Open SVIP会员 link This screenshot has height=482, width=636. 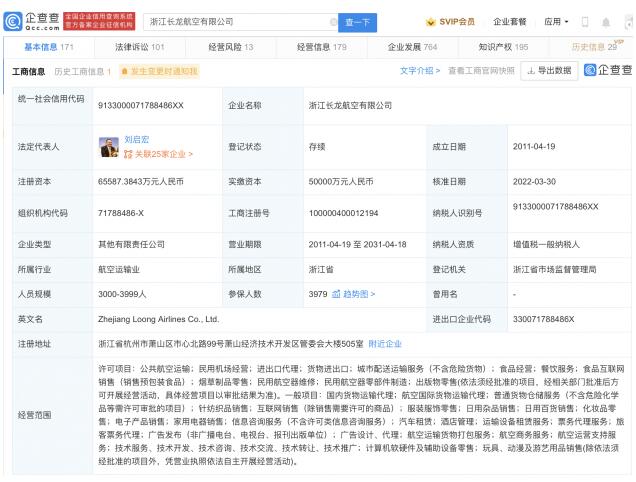tap(450, 22)
